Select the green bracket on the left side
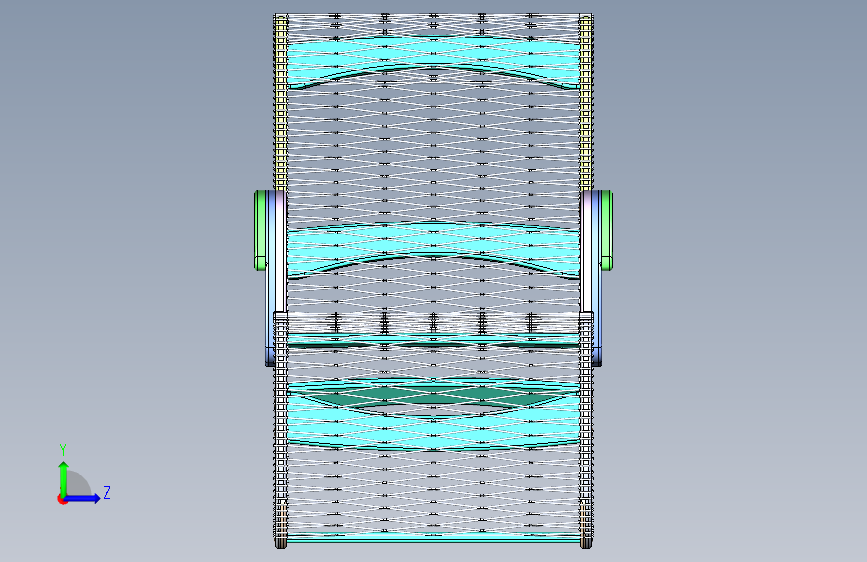The image size is (867, 562). (260, 230)
